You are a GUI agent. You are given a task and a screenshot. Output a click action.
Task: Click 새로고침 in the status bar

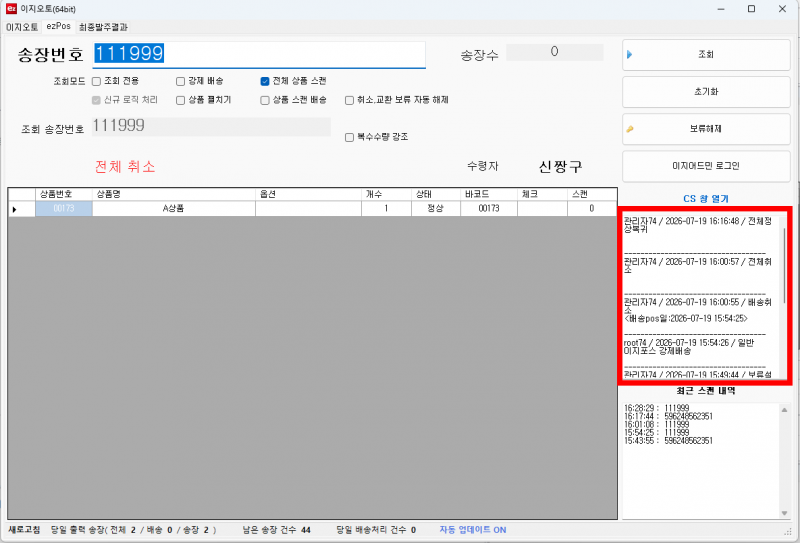coord(24,530)
